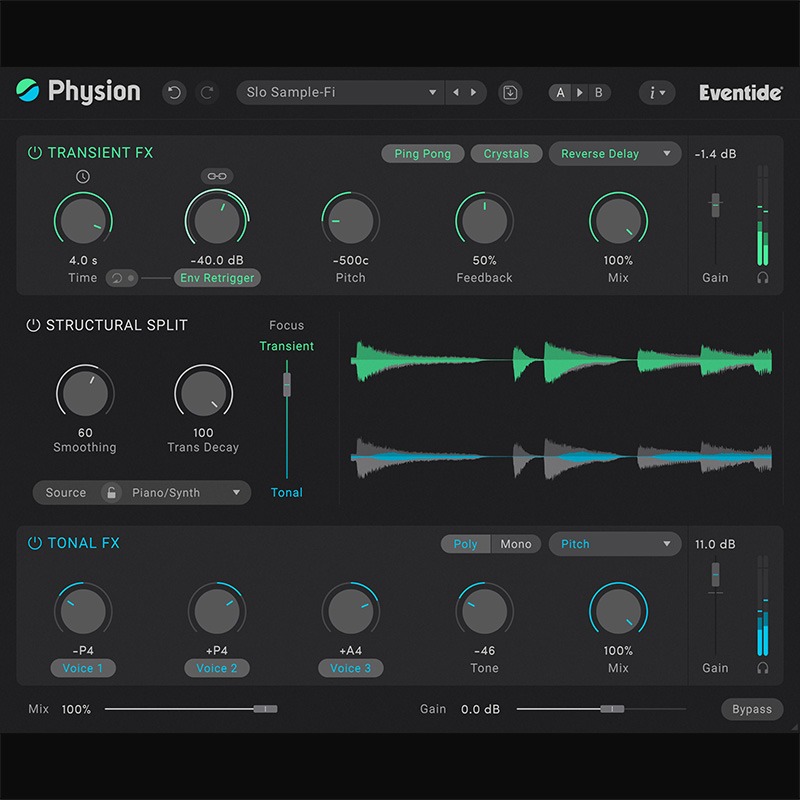
Task: Click the Transient Pitch knob
Action: tap(351, 220)
